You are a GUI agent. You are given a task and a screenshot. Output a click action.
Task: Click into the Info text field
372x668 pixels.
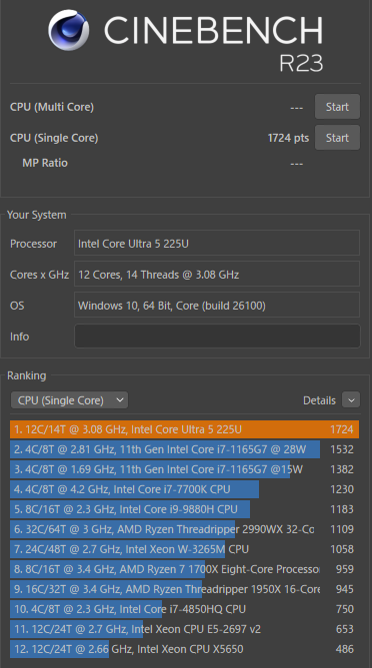217,336
